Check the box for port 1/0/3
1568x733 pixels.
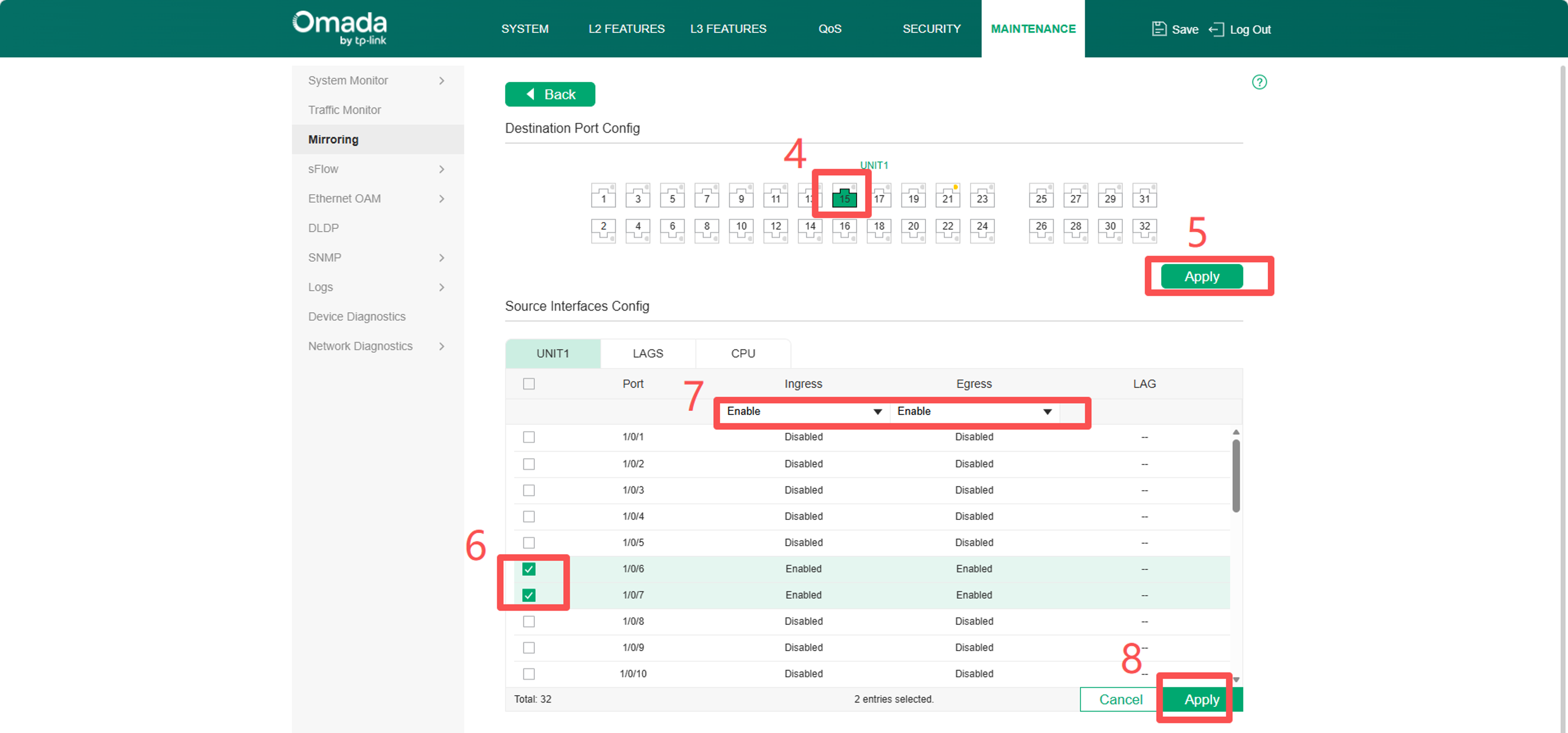click(528, 490)
